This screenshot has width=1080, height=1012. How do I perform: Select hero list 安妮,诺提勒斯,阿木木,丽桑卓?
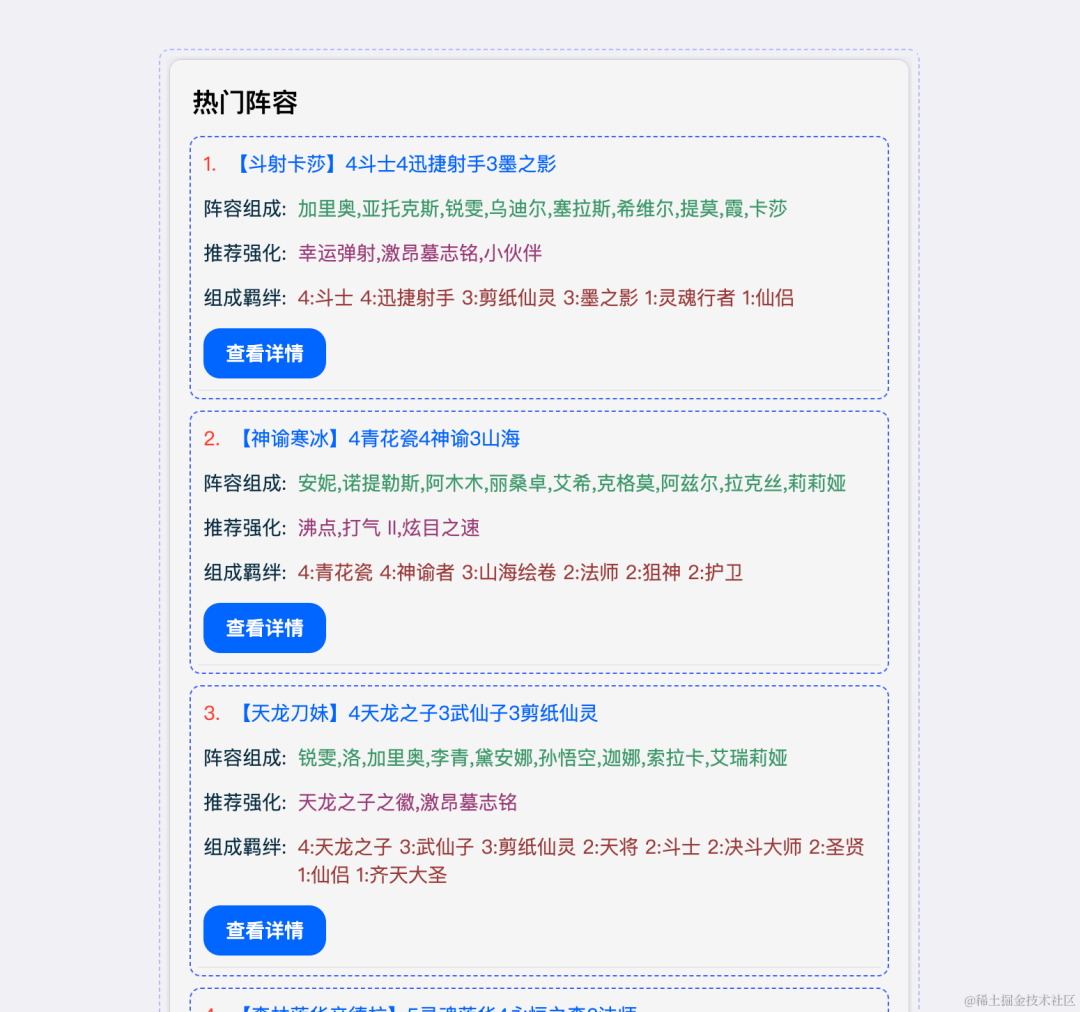pyautogui.click(x=572, y=484)
